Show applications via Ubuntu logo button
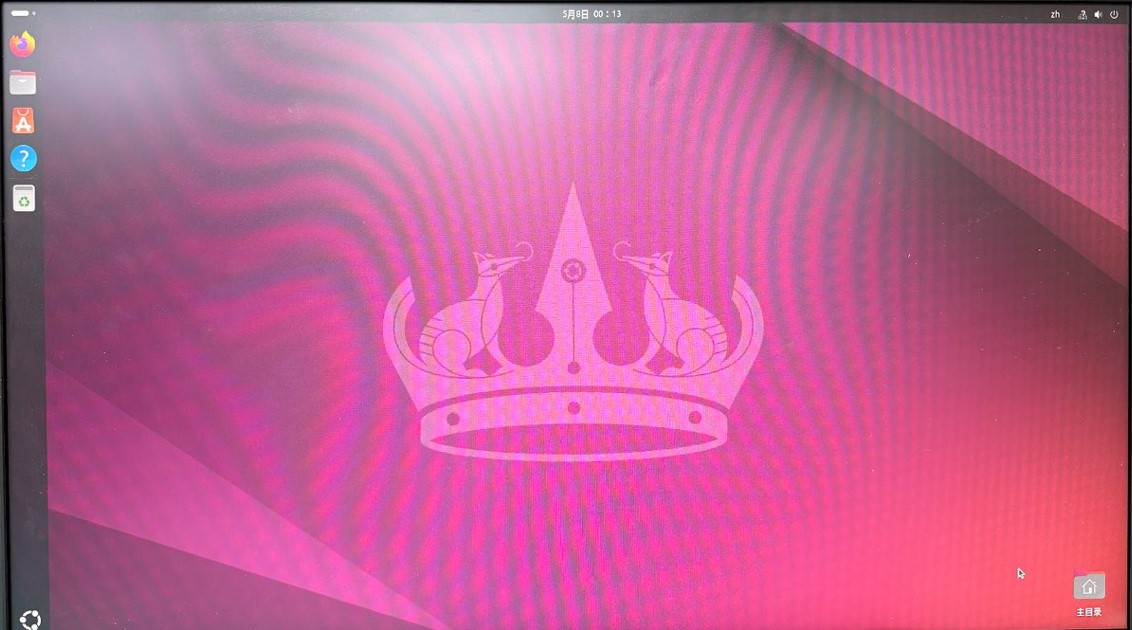Screen dimensions: 1132x630 [30, 619]
